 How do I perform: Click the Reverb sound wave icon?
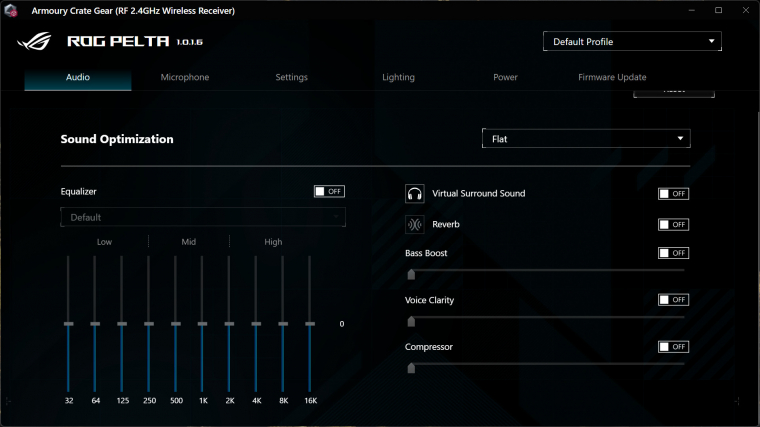tap(414, 224)
